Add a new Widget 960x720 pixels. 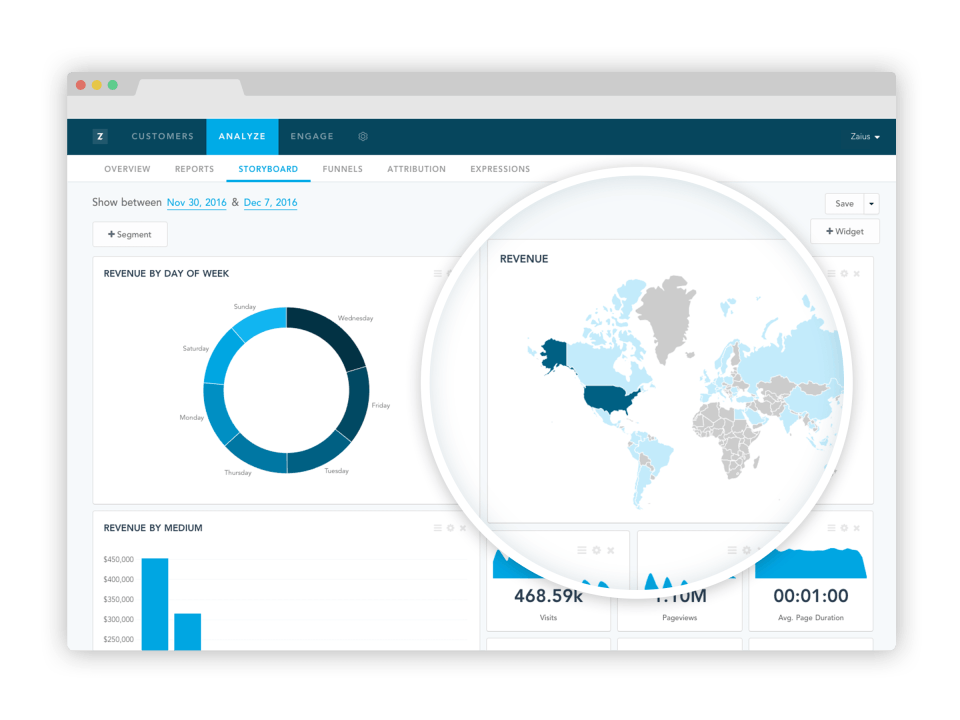coord(845,231)
